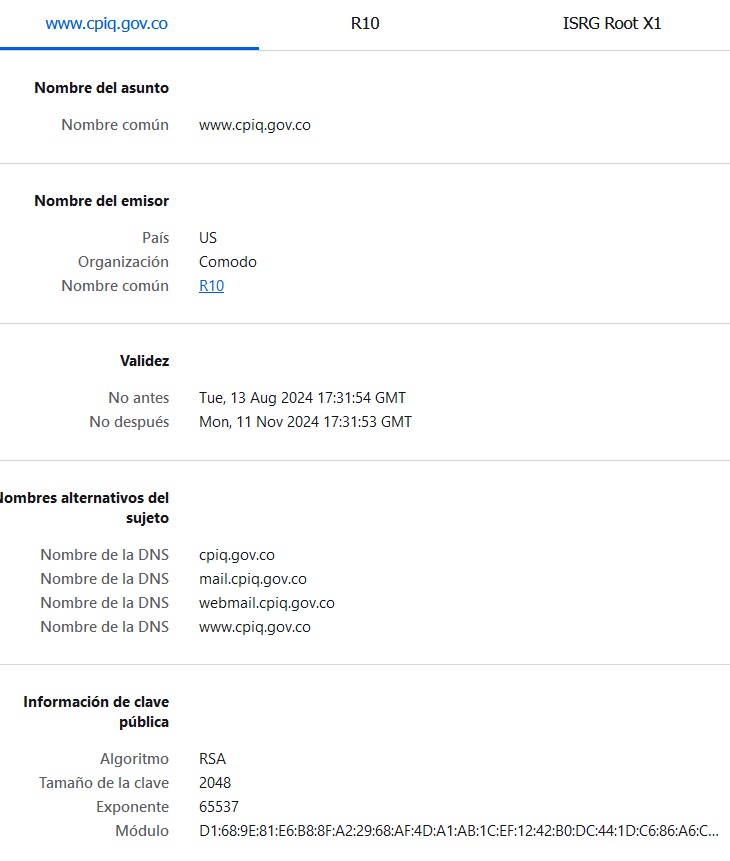730x861 pixels.
Task: Click the exponent value 65537
Action: click(219, 807)
